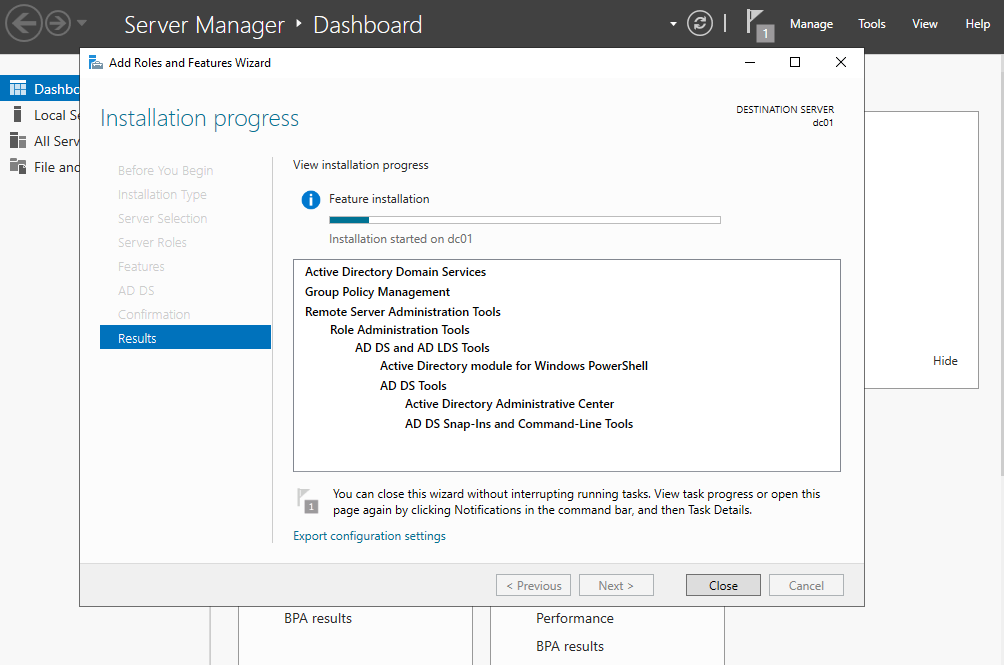The image size is (1004, 665).
Task: Open the dropdown arrow beside the refresh icon
Action: (673, 24)
